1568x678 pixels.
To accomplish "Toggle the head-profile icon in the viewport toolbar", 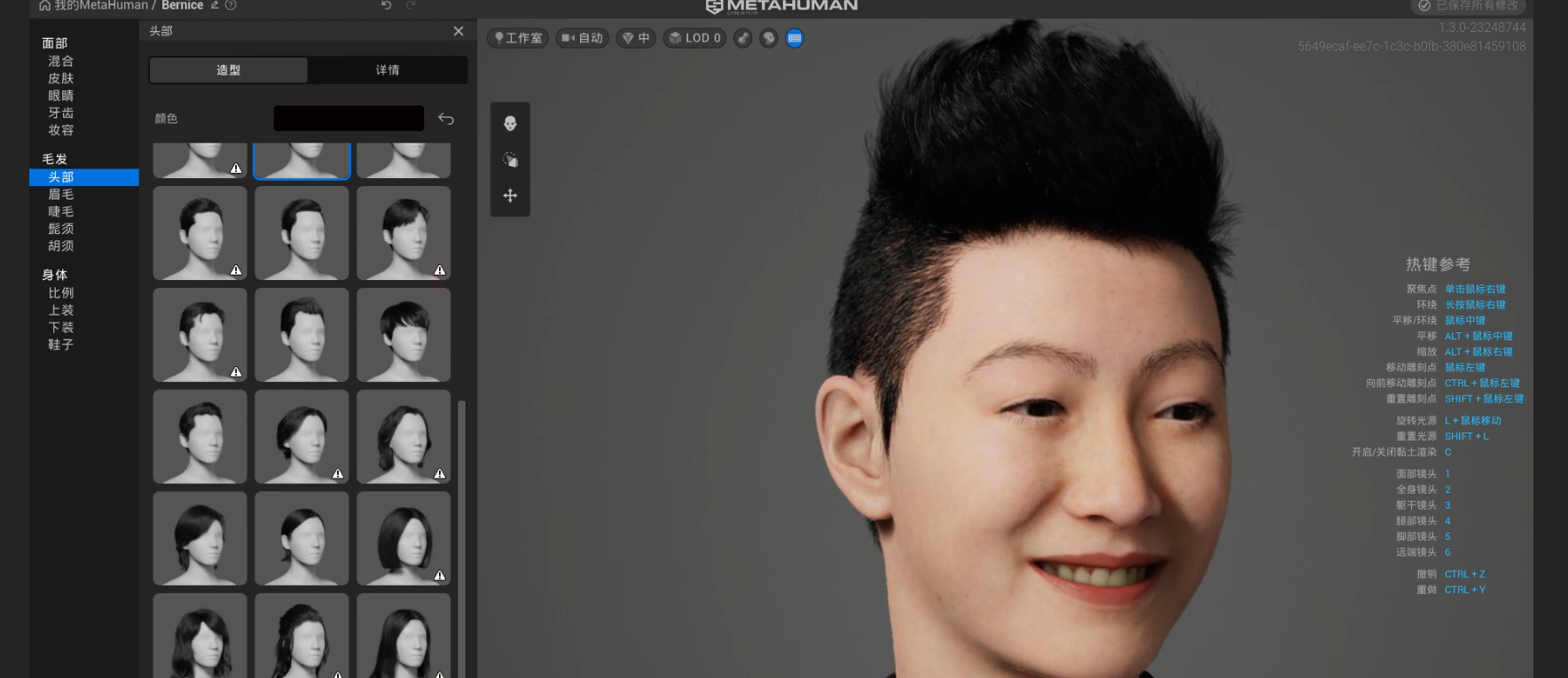I will click(x=769, y=38).
